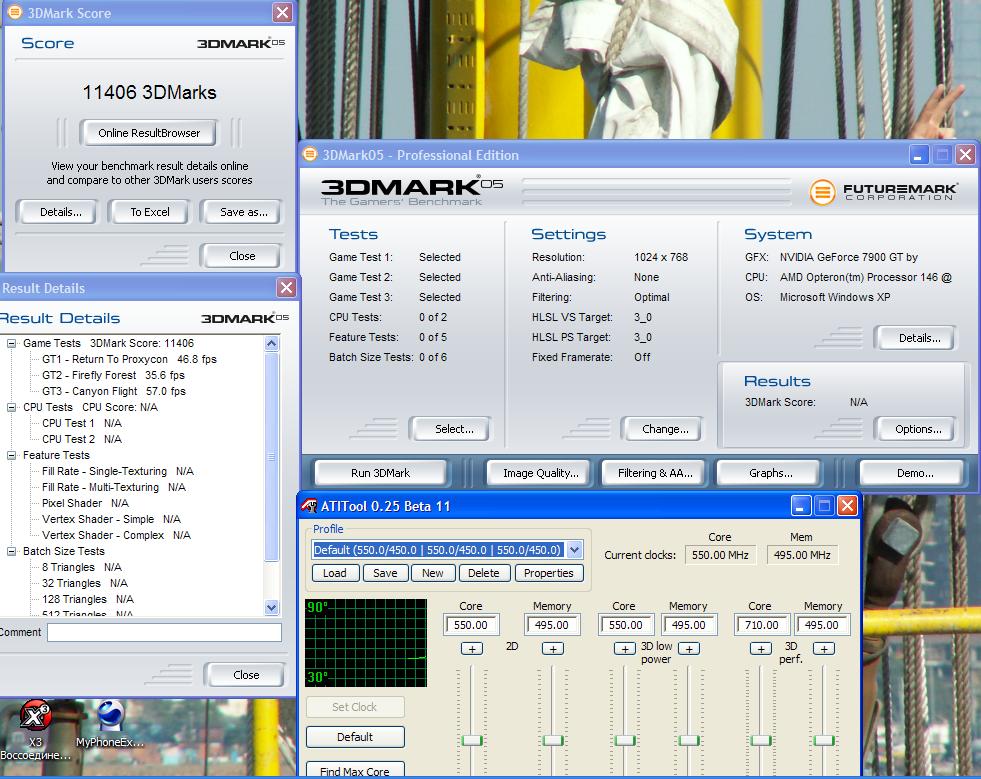Select the 8 Triangles row
Viewport: 981px width, 779px height.
click(81, 567)
